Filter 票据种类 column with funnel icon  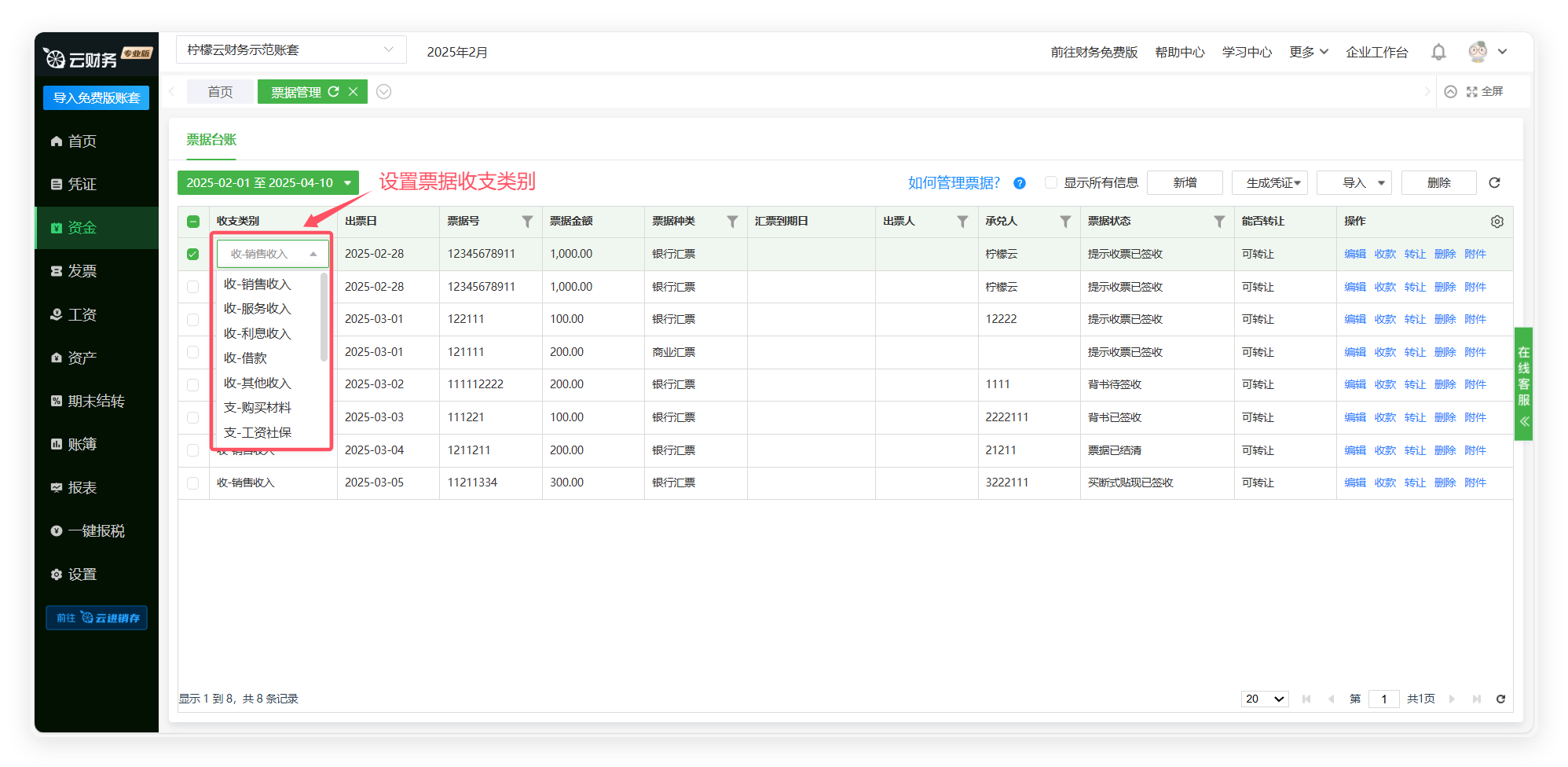[732, 222]
